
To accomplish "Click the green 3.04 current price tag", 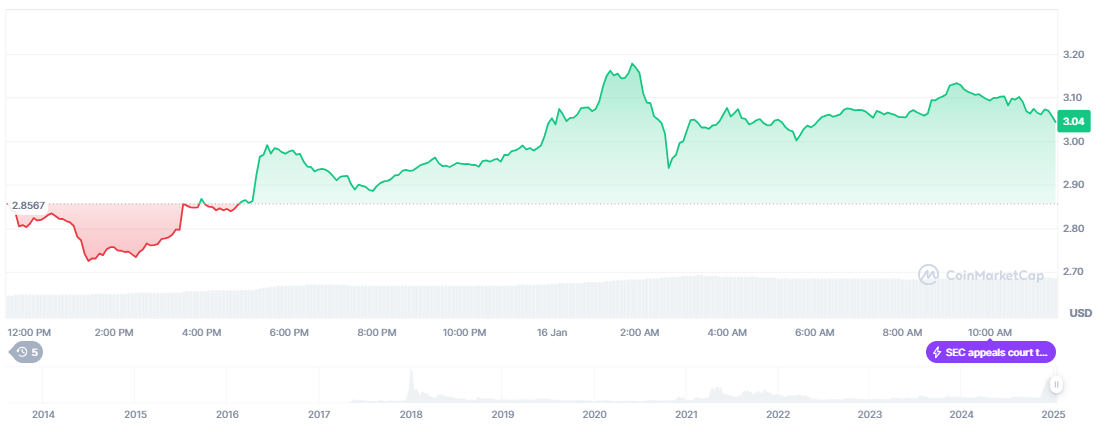I will [1073, 122].
